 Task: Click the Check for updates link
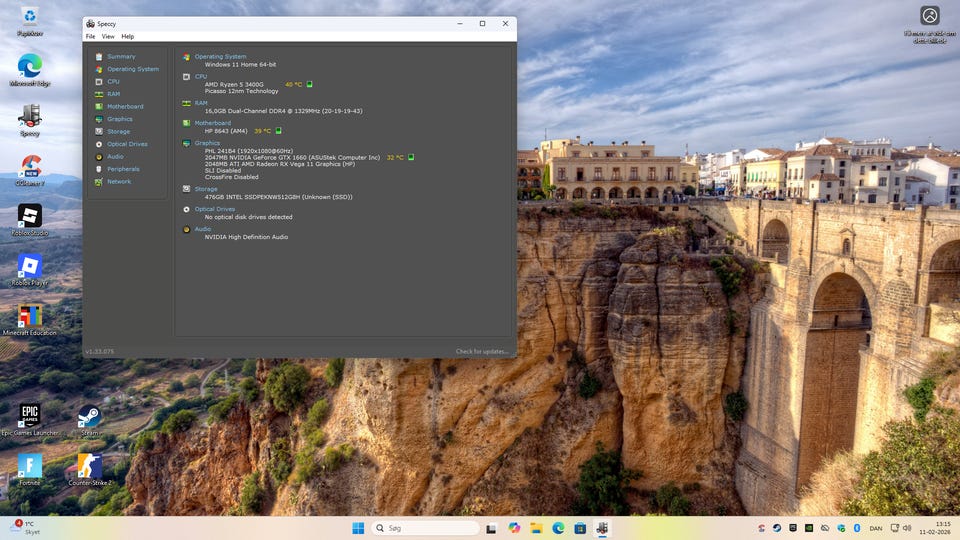pyautogui.click(x=482, y=351)
